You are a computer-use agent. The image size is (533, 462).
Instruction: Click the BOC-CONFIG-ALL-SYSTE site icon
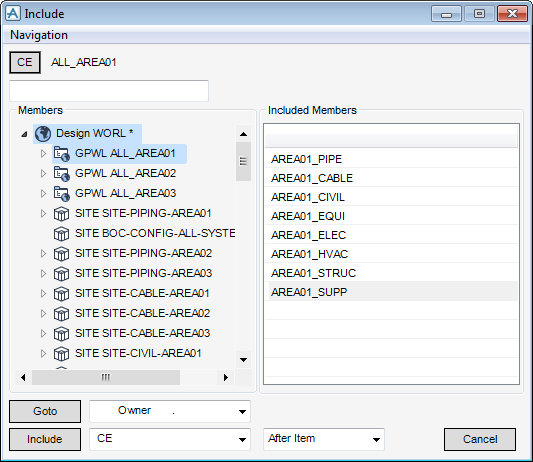pos(62,234)
